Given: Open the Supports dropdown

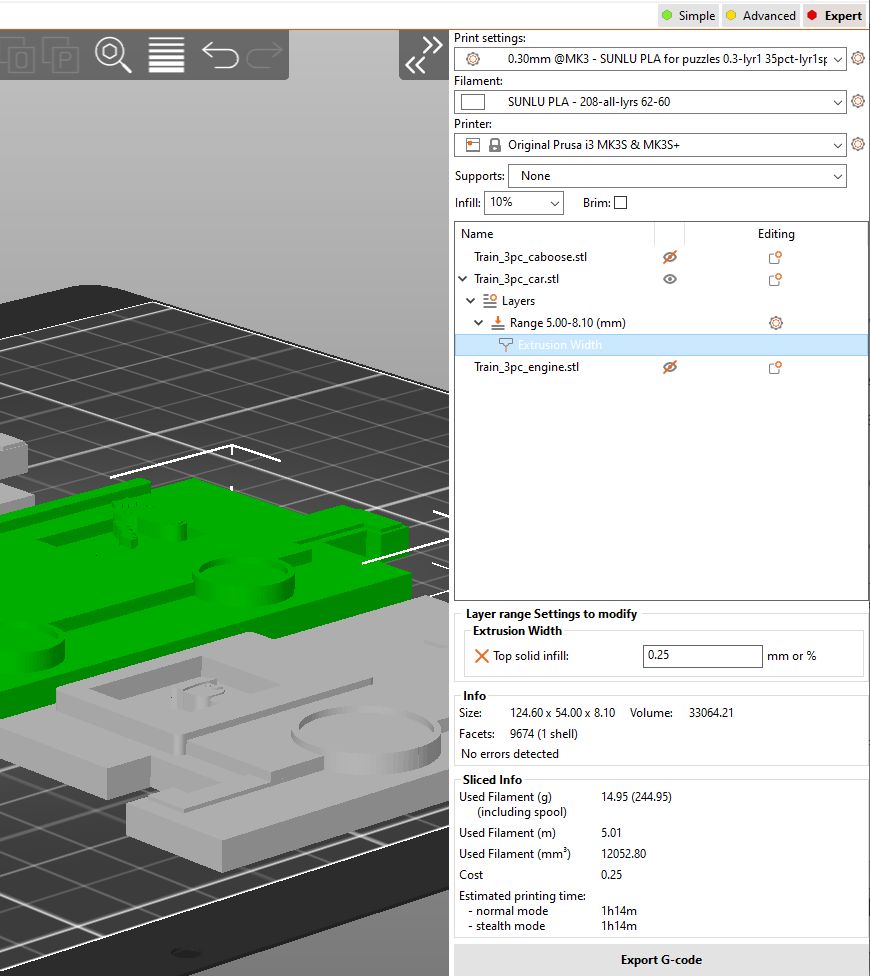Looking at the screenshot, I should point(677,176).
